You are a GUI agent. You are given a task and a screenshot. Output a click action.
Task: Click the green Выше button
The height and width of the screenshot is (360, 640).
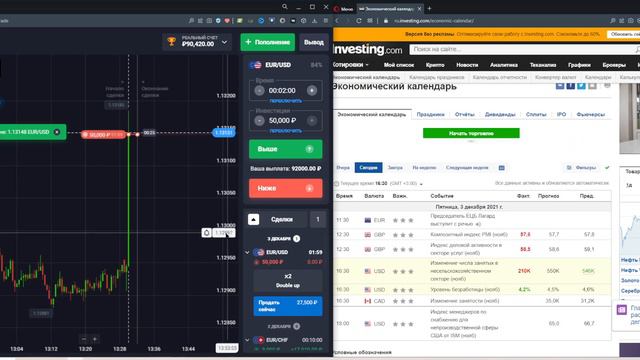pyautogui.click(x=286, y=149)
